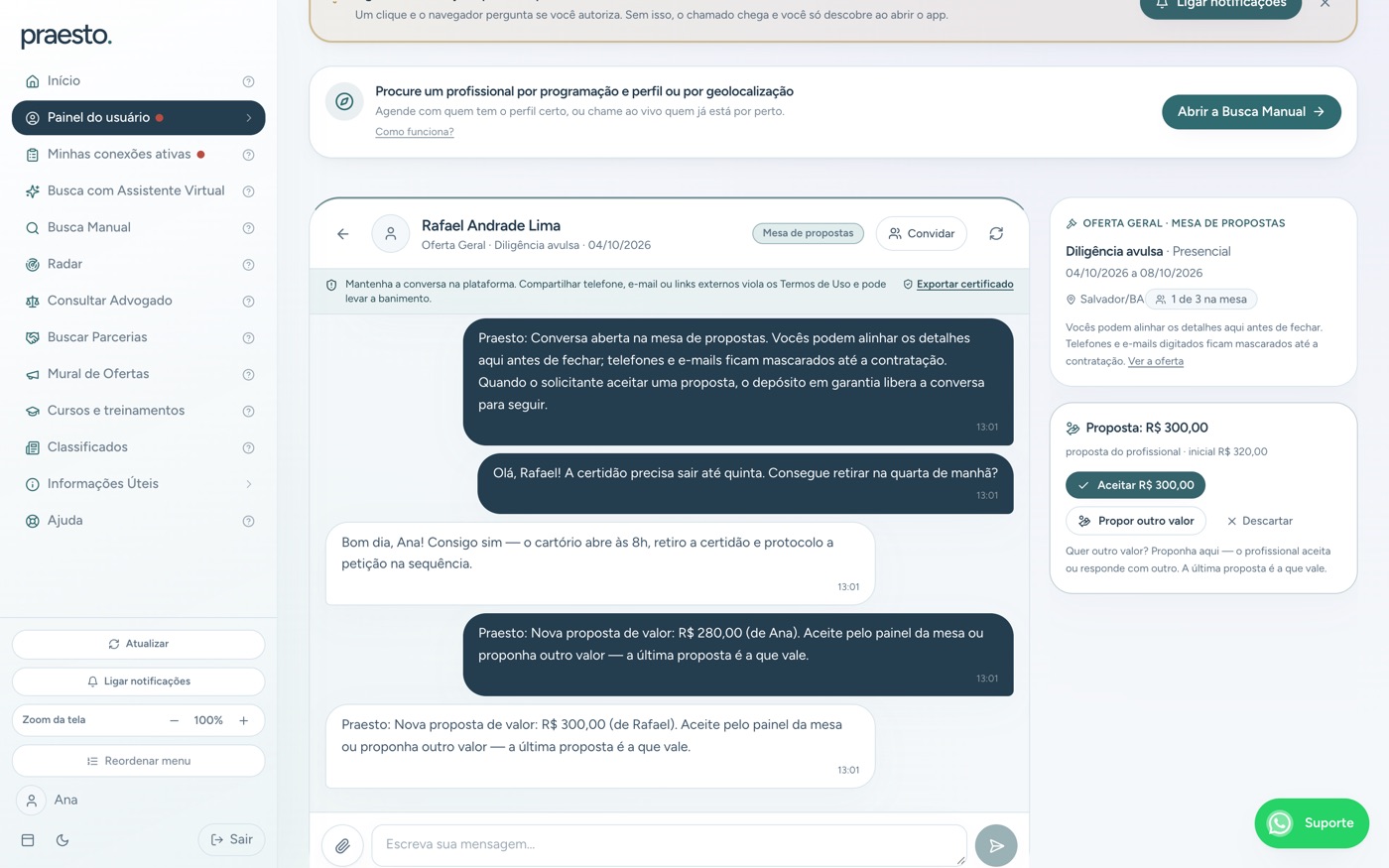Accept proposal Aceitar R$ 300,00
Screen dimensions: 1389x868
pos(1135,485)
